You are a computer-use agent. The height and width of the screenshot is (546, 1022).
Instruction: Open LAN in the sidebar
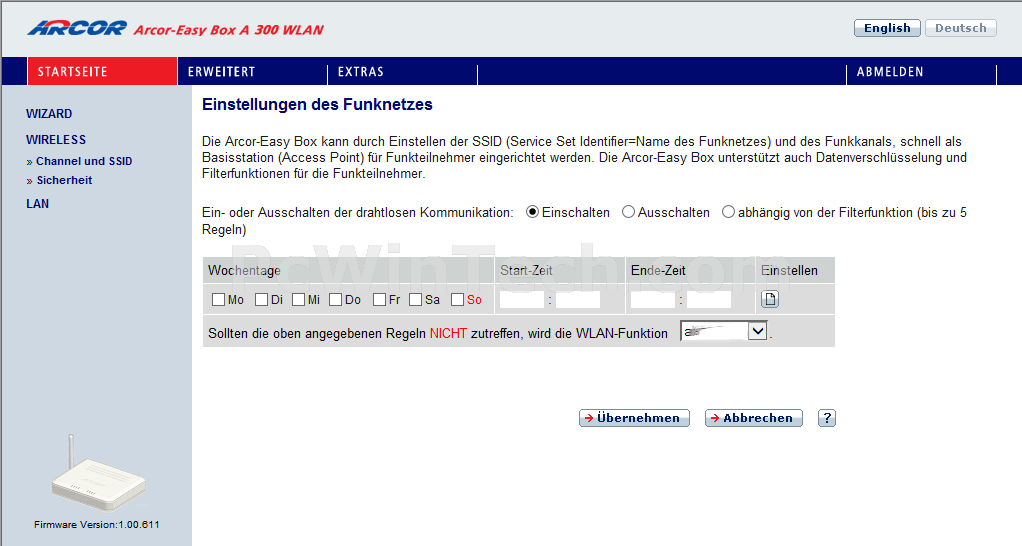tap(38, 203)
